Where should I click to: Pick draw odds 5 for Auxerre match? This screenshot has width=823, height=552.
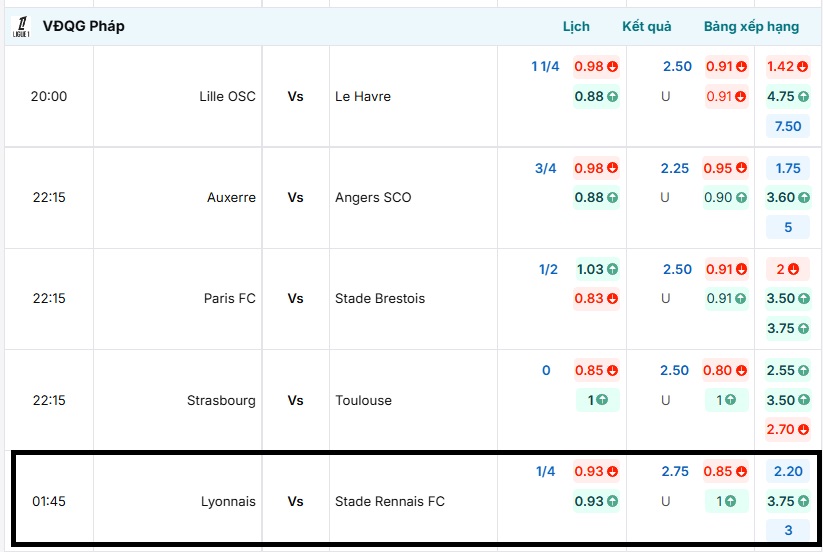[788, 228]
